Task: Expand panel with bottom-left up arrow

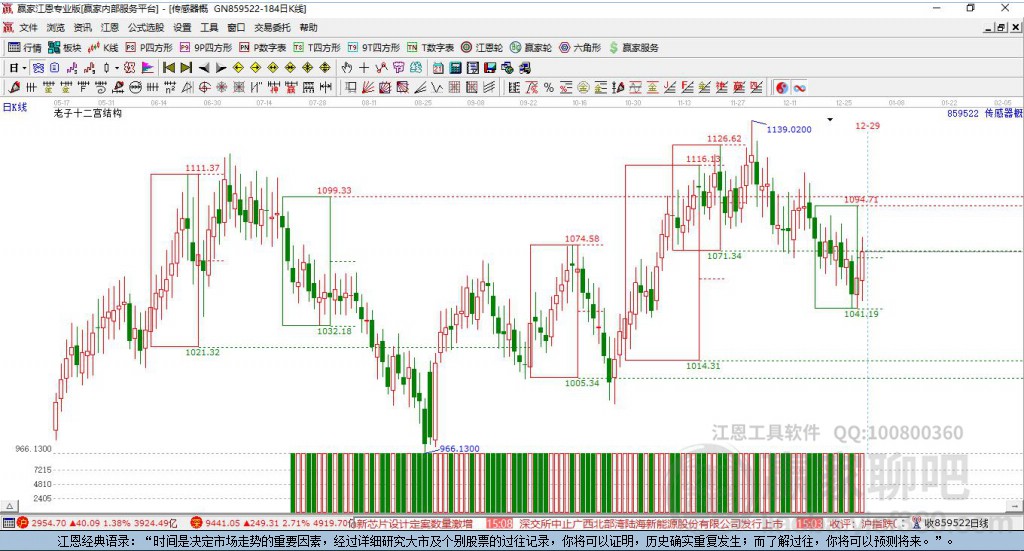Action: [10, 506]
